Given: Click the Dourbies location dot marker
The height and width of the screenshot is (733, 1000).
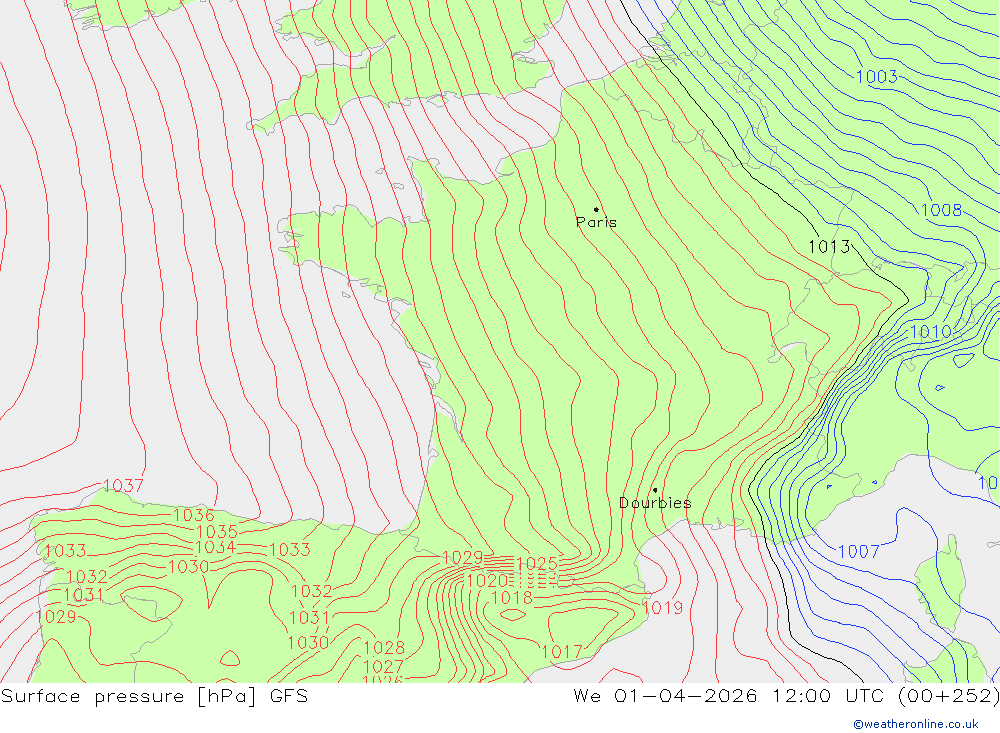Looking at the screenshot, I should [655, 490].
